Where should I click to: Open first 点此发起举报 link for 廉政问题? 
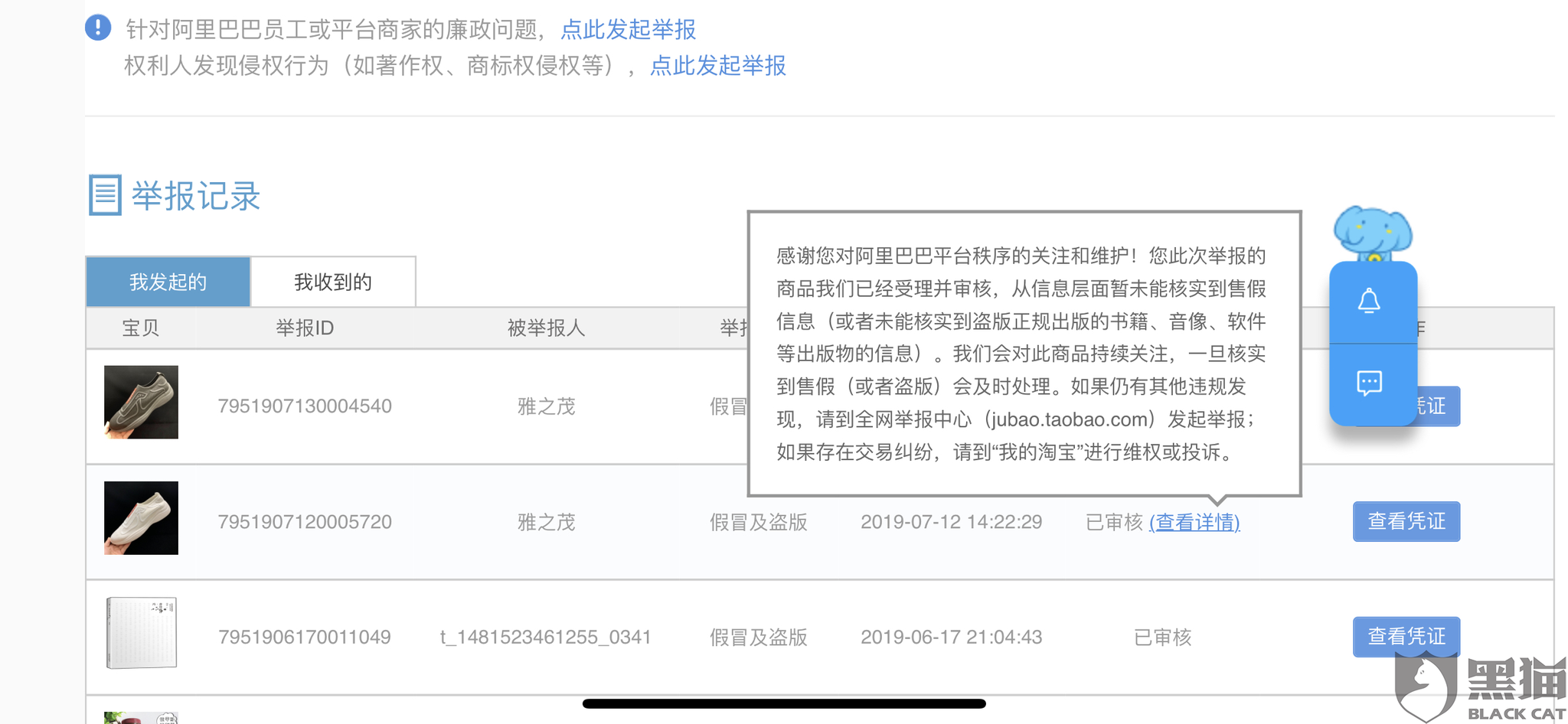pos(628,29)
